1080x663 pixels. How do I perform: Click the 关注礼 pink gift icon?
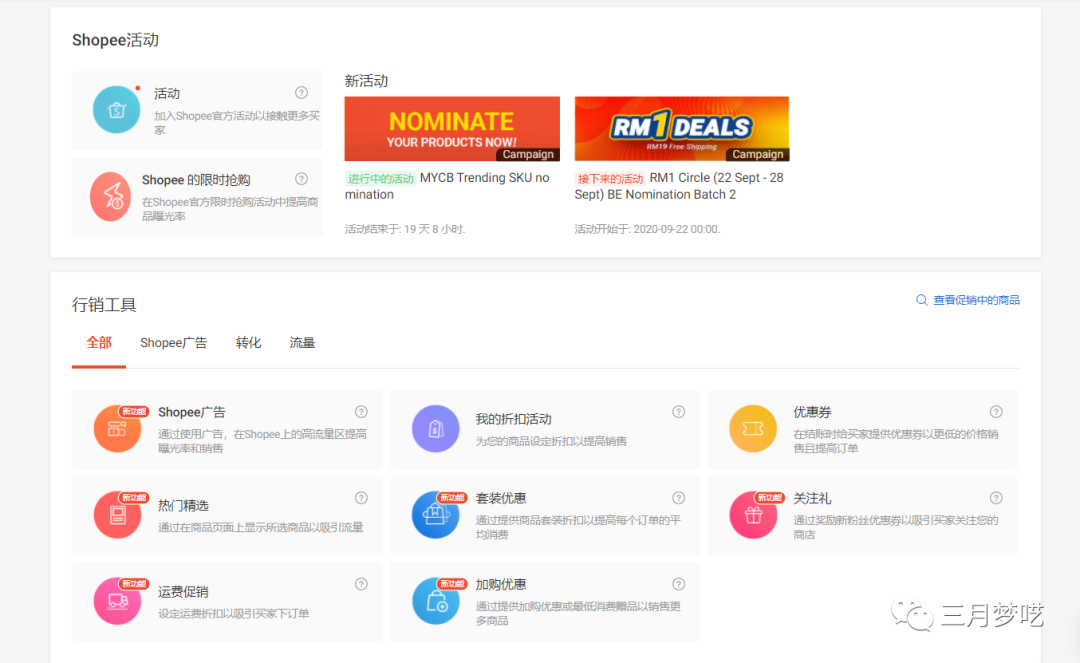pyautogui.click(x=753, y=515)
